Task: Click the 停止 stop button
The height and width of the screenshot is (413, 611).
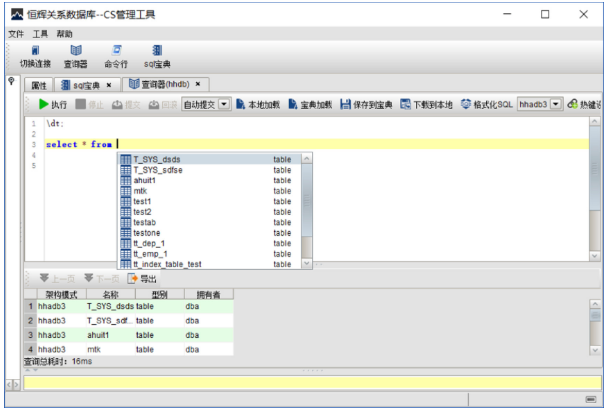Action: click(90, 104)
